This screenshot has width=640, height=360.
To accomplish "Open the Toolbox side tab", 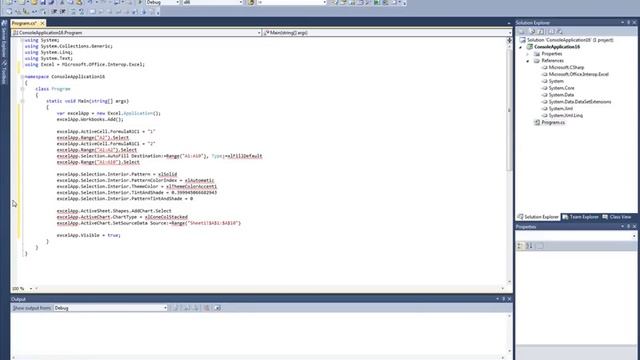I will [4, 73].
